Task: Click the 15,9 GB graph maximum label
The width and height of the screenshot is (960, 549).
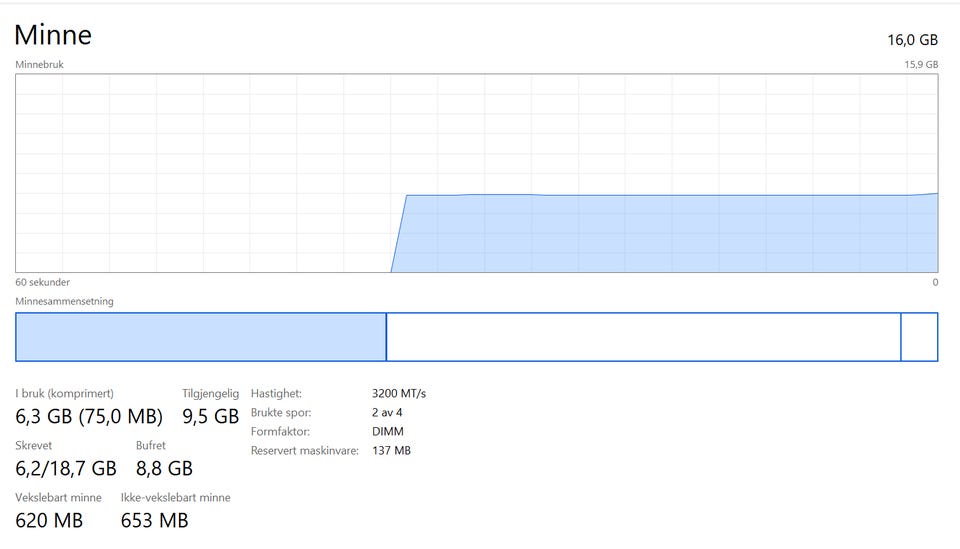Action: tap(920, 65)
